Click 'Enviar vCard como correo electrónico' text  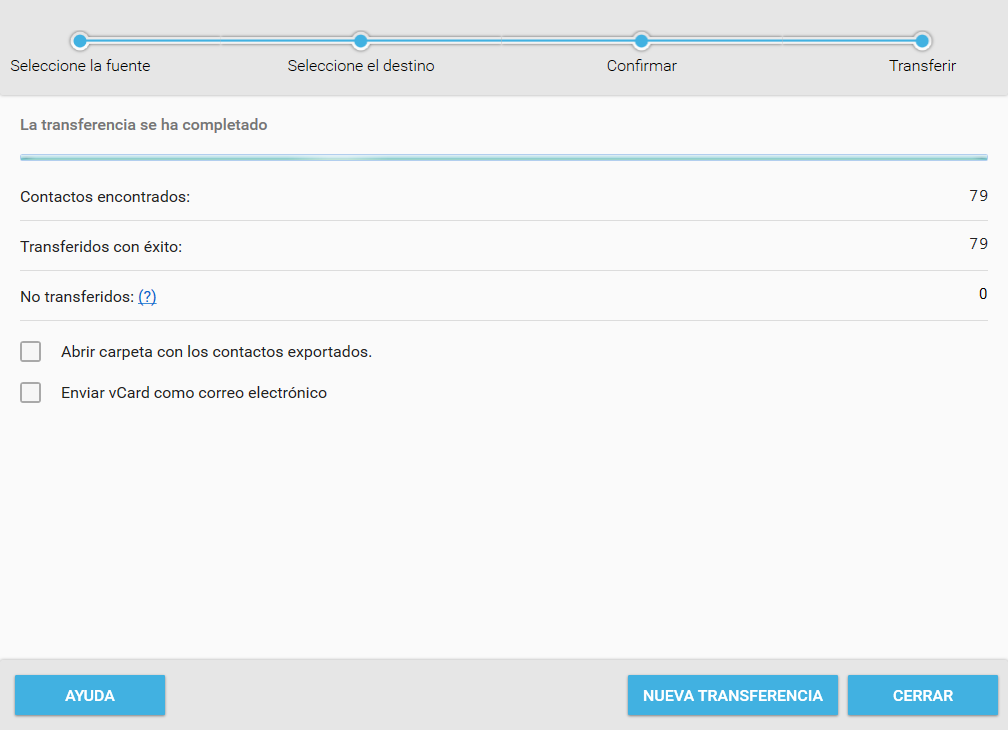click(194, 393)
